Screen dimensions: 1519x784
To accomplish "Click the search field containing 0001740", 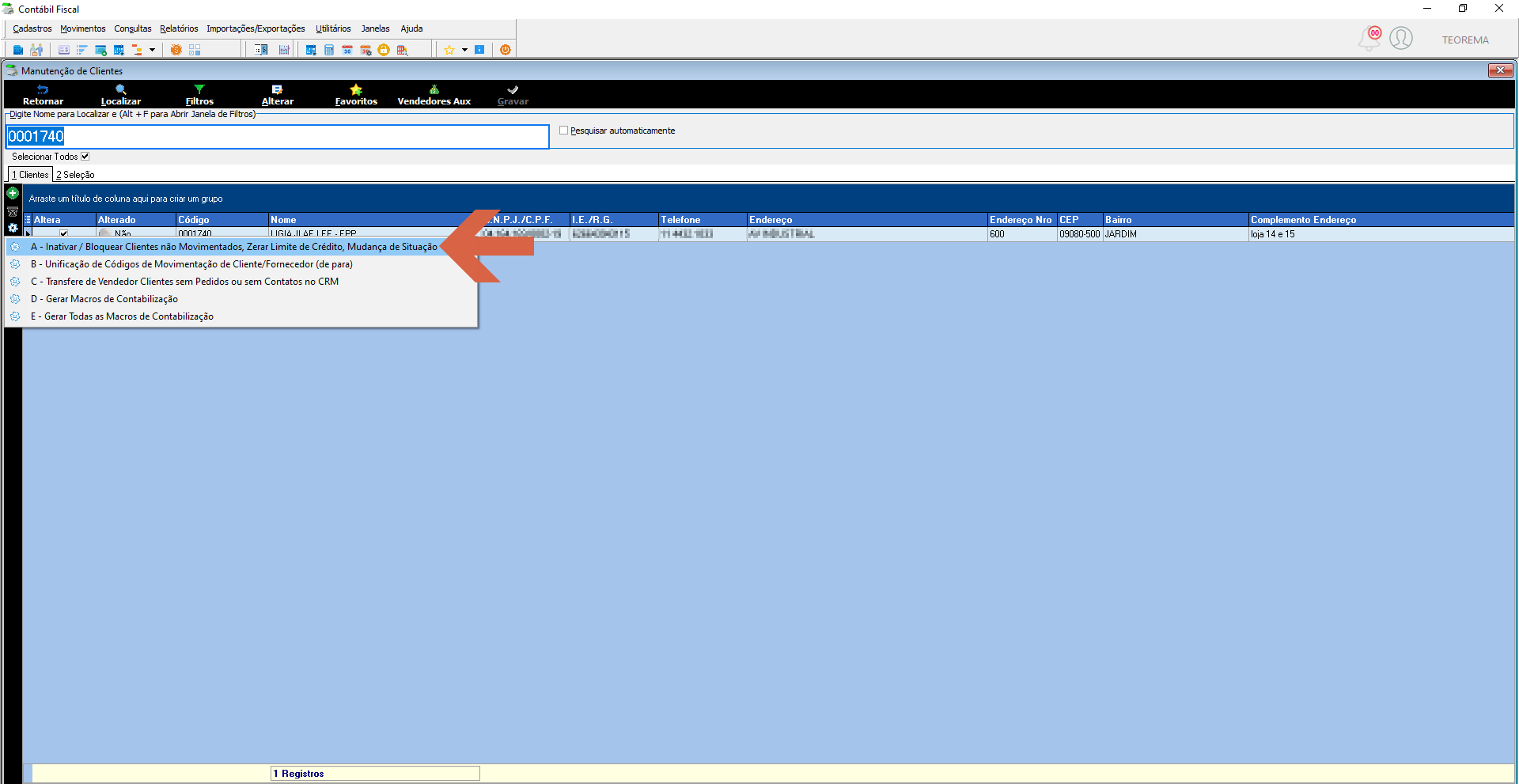I will coord(278,136).
